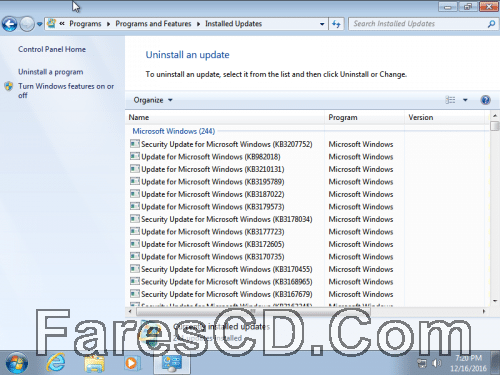Change view with the view icon button
This screenshot has height=375, width=500.
pyautogui.click(x=450, y=100)
